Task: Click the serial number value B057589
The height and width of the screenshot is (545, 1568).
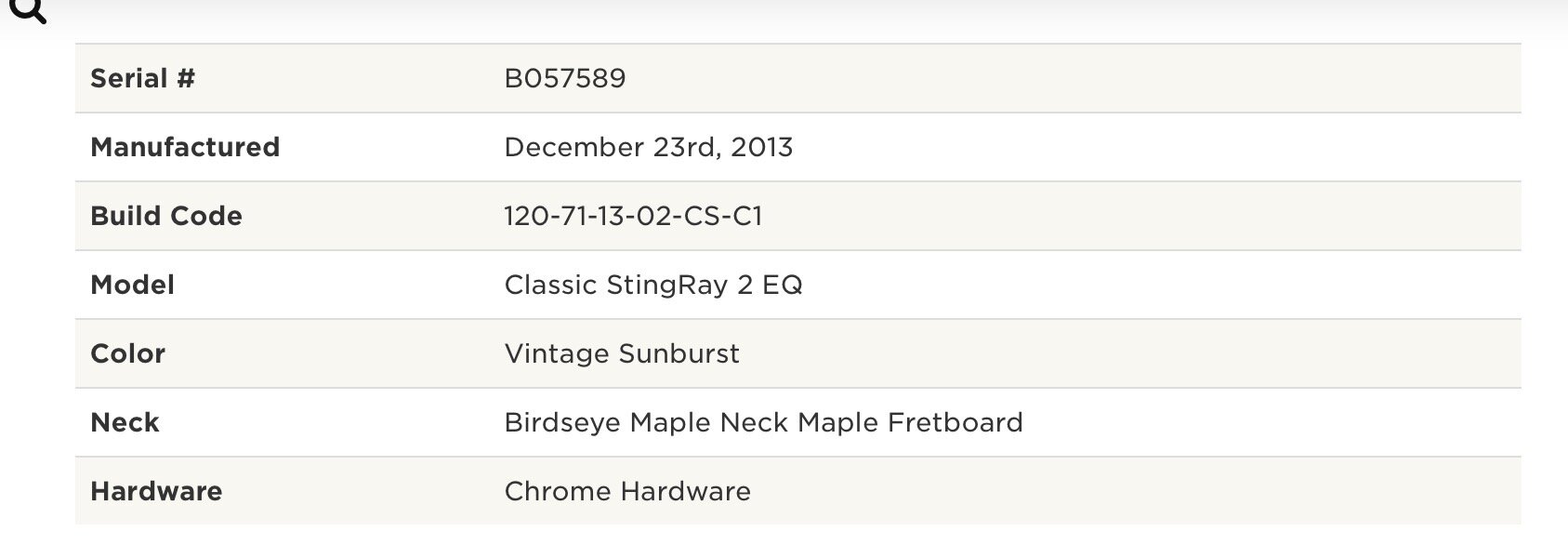Action: pyautogui.click(x=565, y=78)
